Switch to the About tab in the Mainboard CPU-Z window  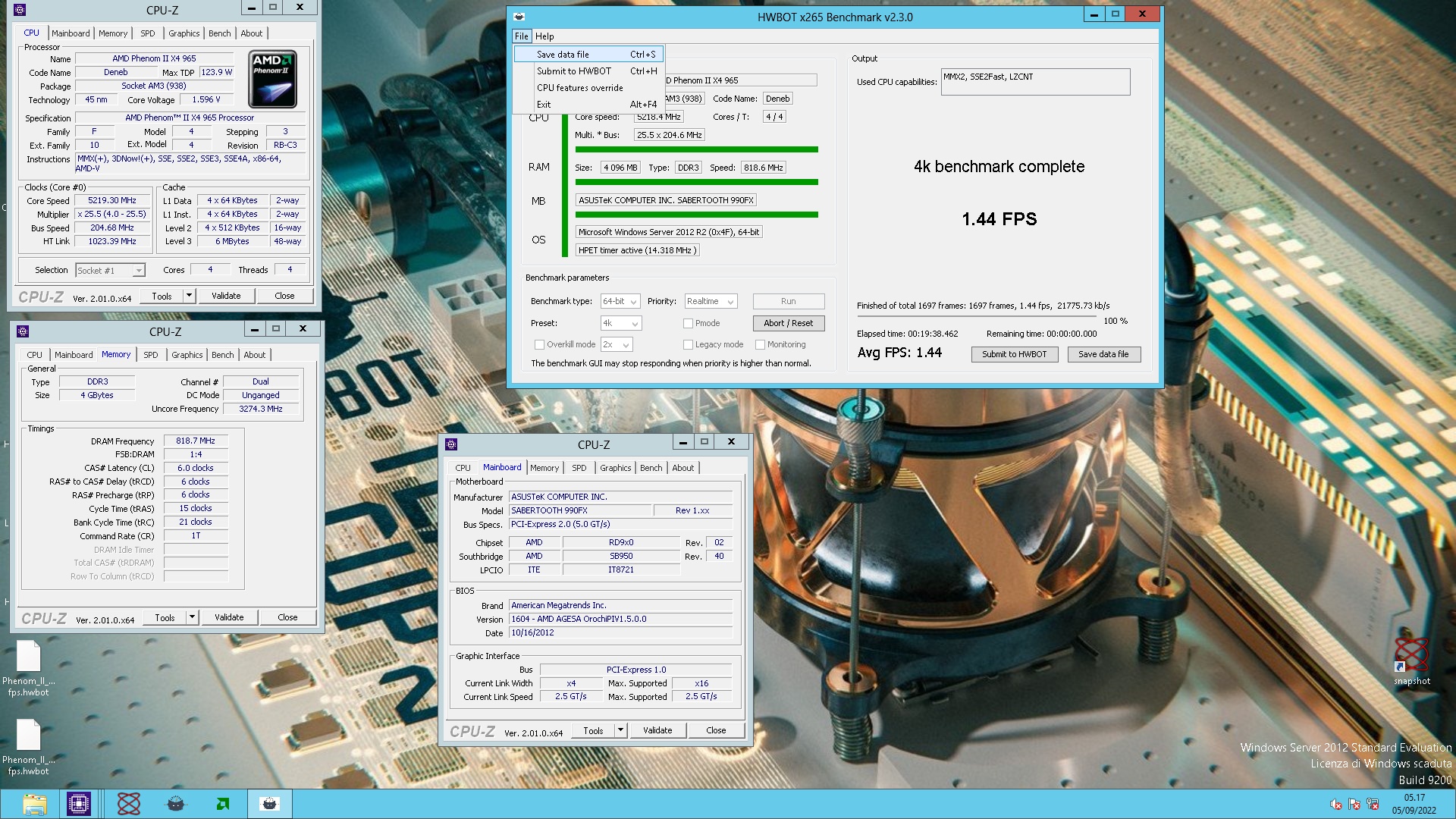click(683, 468)
